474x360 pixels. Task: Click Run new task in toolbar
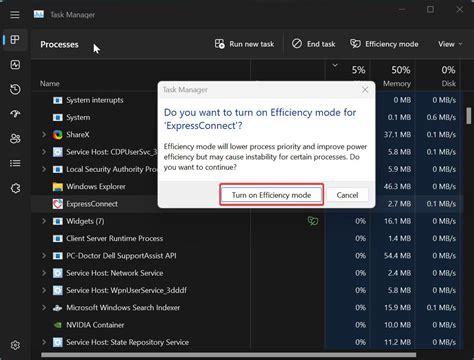coord(244,44)
